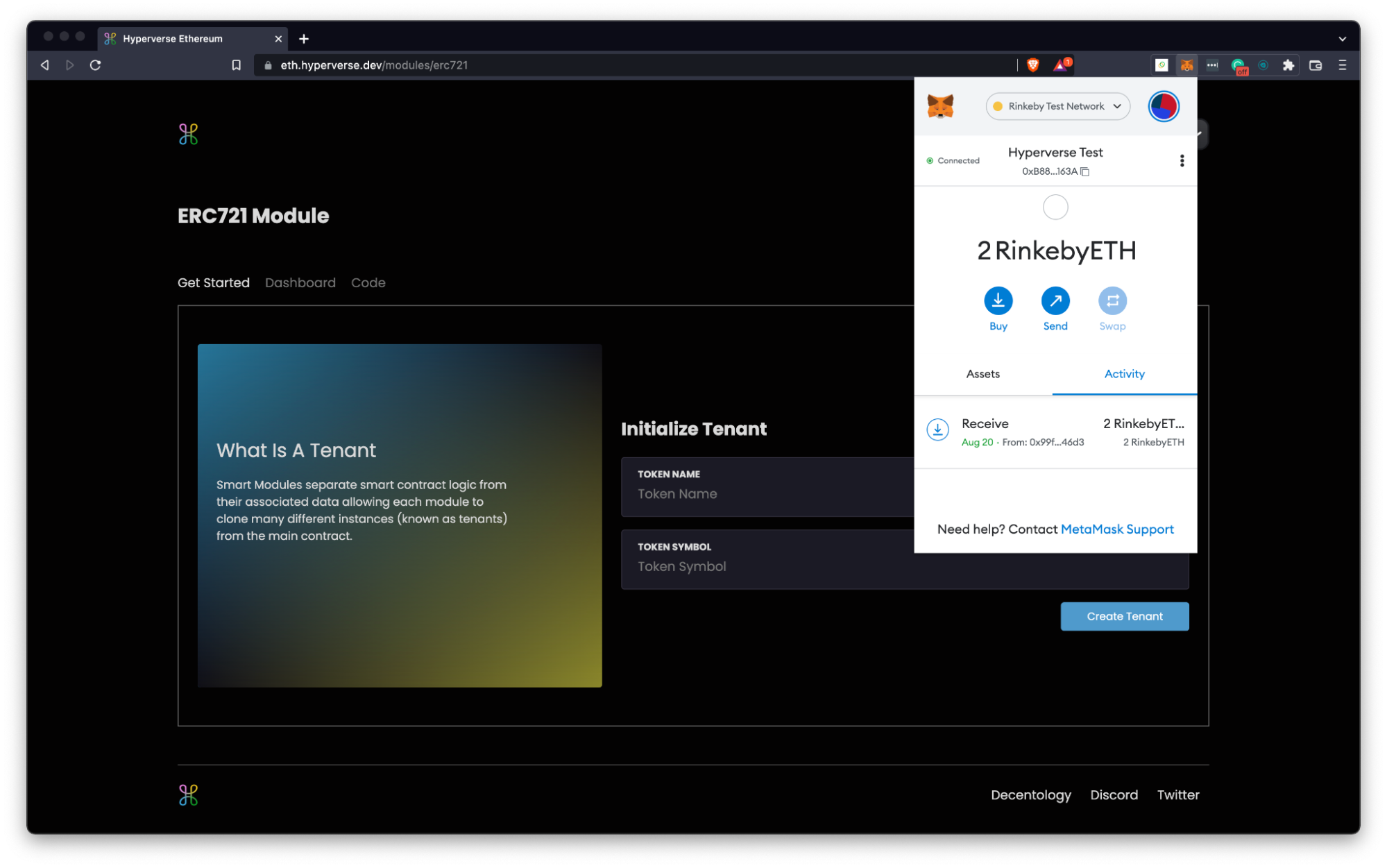
Task: Select the Get Started tab
Action: point(214,282)
